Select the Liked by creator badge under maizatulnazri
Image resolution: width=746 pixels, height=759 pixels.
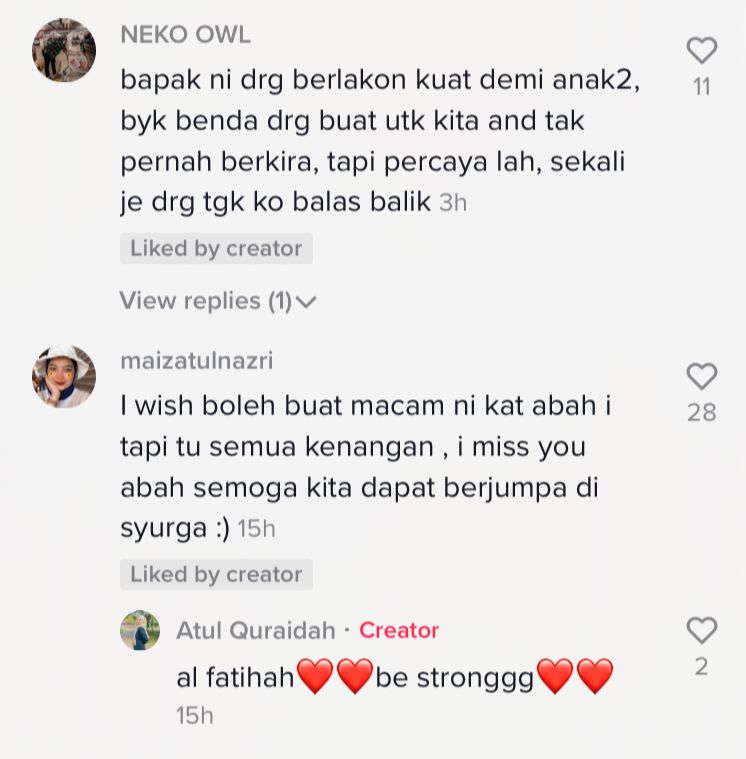pos(216,574)
